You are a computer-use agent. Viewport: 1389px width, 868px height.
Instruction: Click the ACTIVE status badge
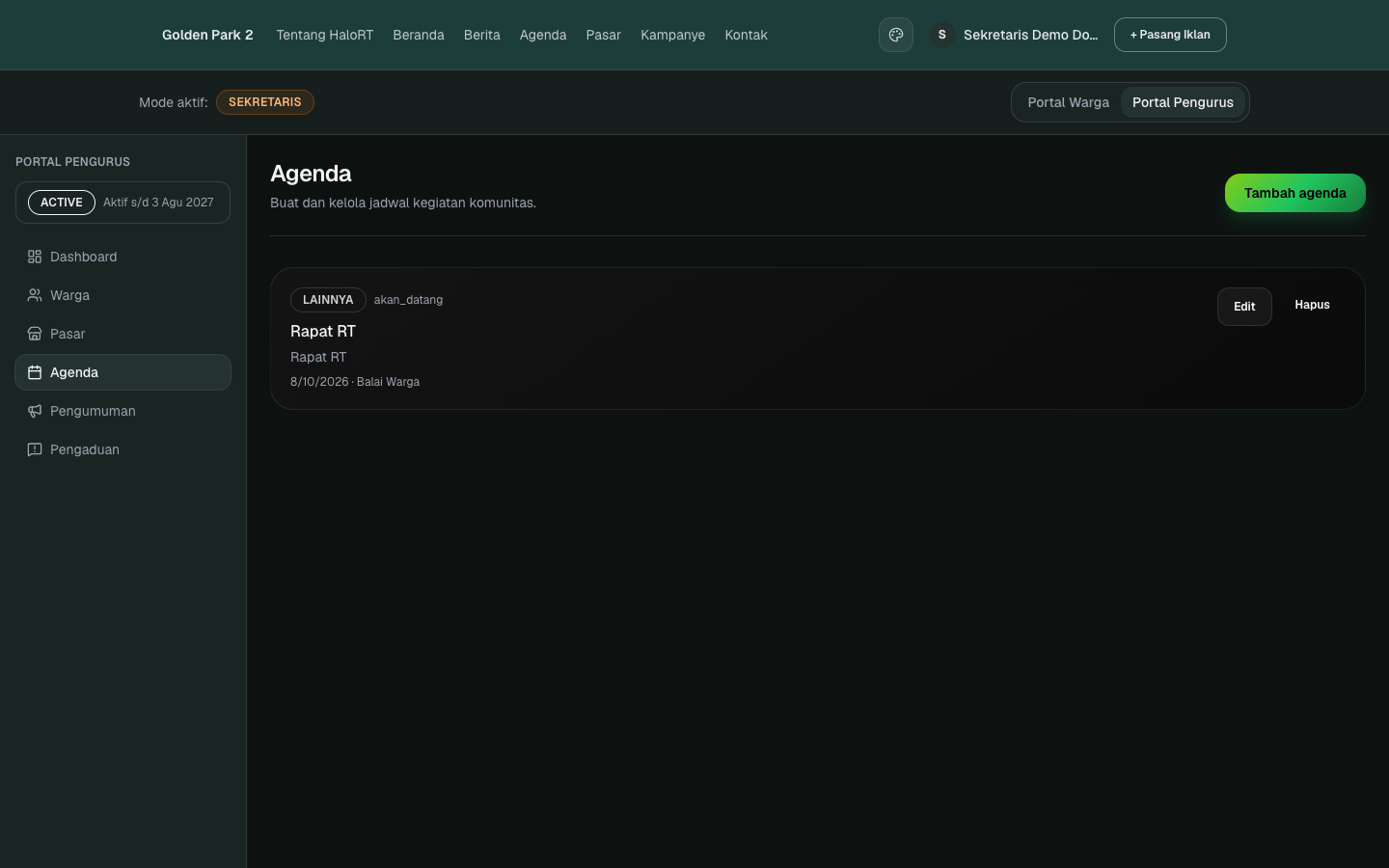coord(62,203)
